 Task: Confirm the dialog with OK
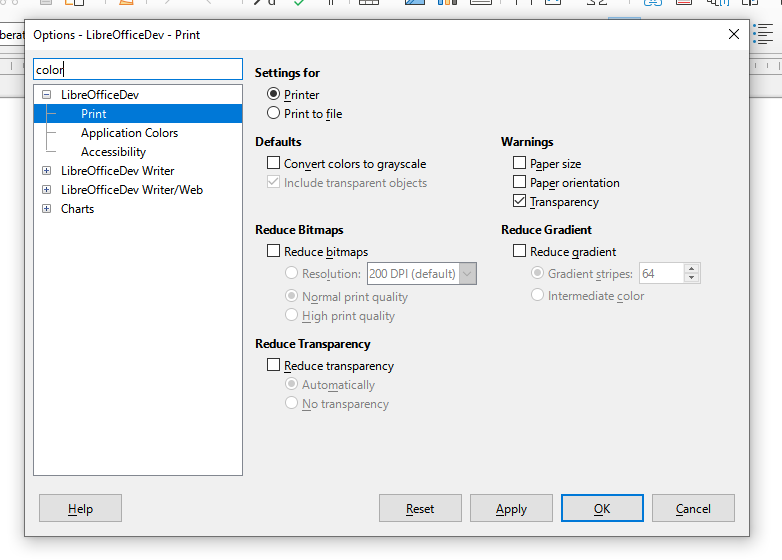[x=602, y=508]
